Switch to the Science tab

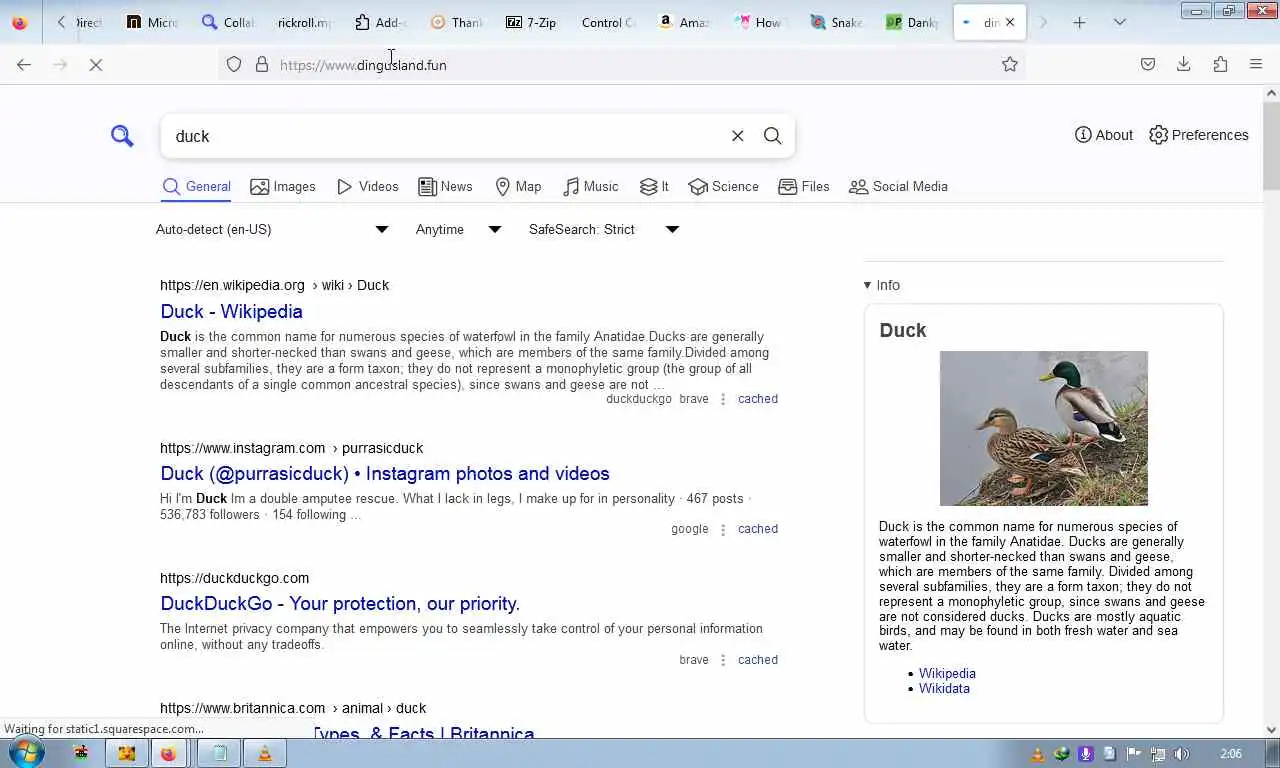tap(724, 187)
